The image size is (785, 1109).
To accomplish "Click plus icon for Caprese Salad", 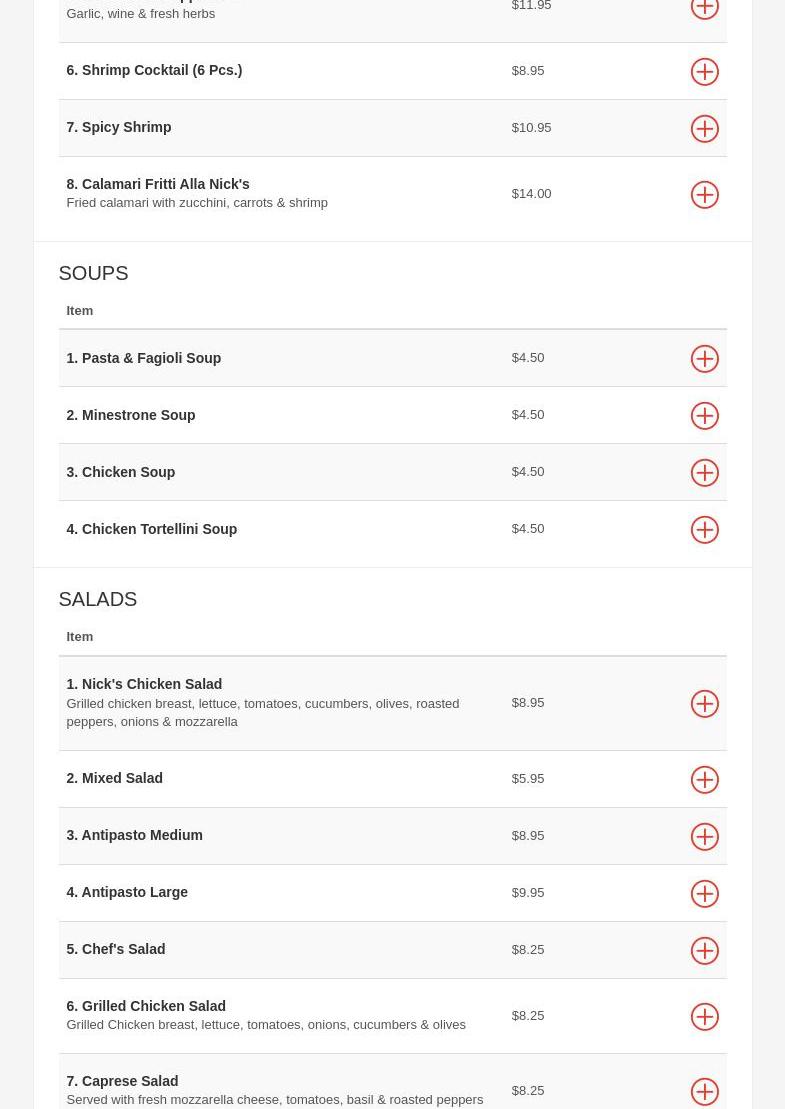I will pos(704,1092).
